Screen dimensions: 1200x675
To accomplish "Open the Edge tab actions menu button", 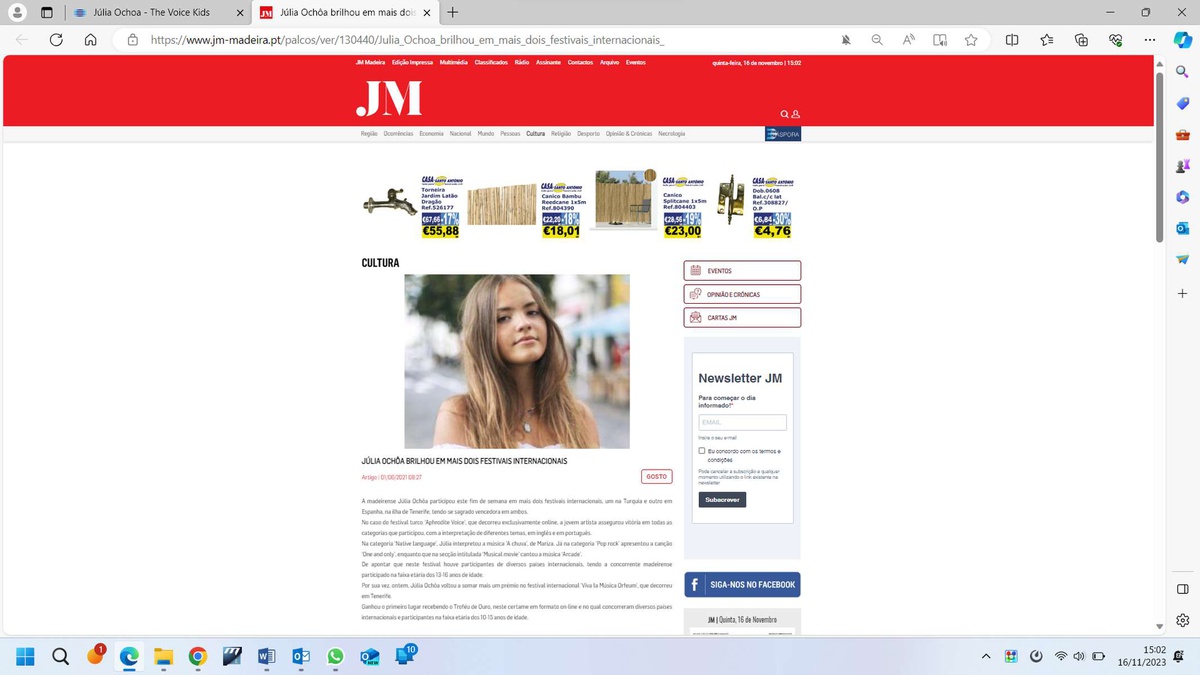I will [47, 13].
